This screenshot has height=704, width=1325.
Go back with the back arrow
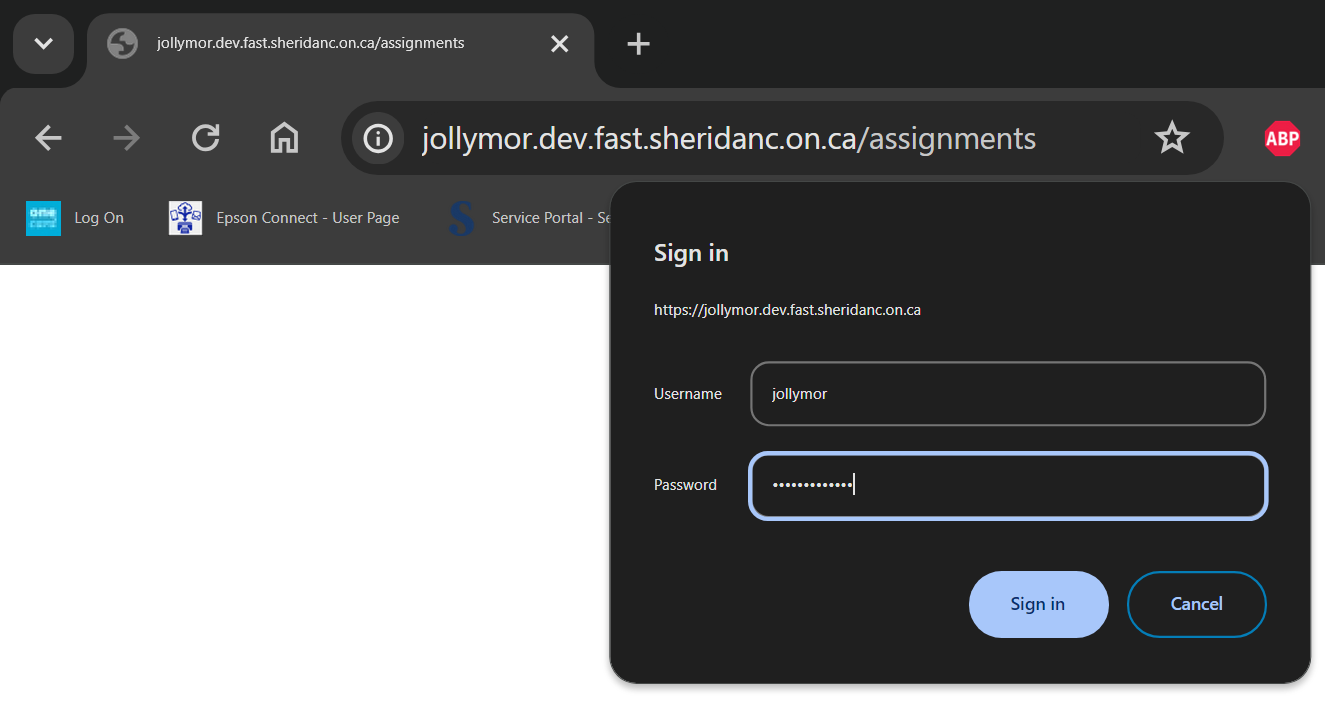[48, 138]
